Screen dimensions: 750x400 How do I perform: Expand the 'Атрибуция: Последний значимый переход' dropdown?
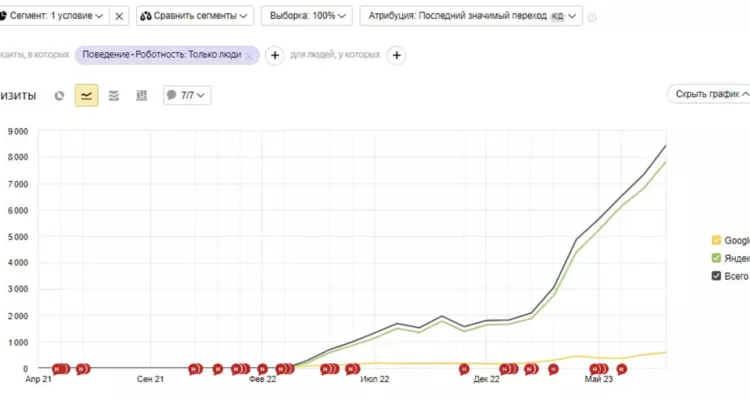coord(471,16)
